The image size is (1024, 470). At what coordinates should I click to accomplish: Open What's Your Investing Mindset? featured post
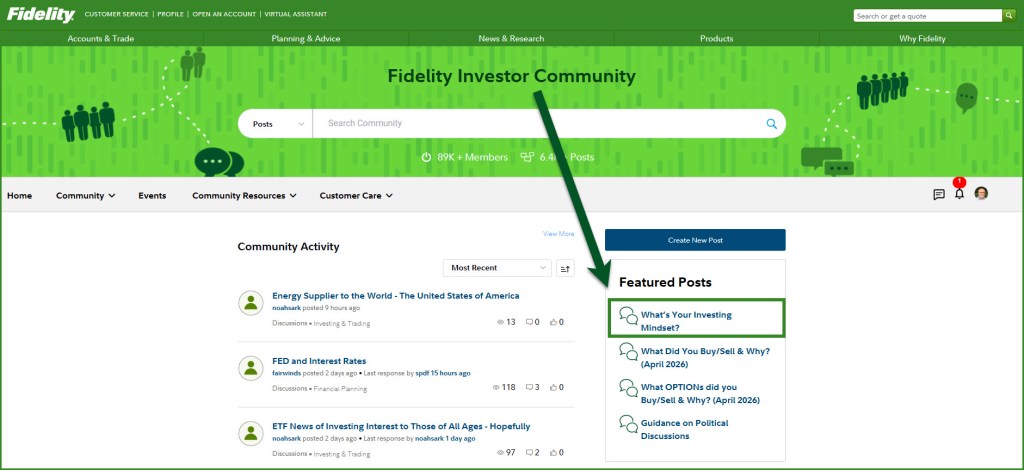[x=686, y=321]
